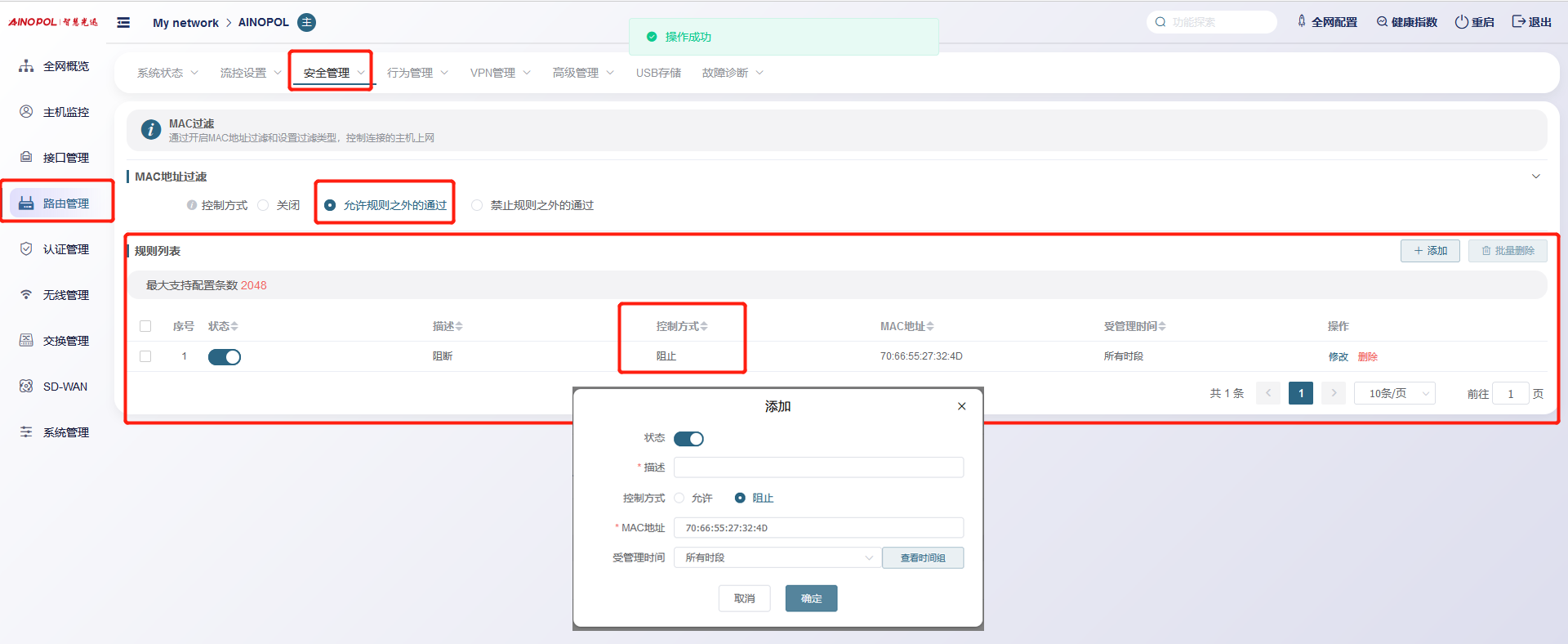Open the 行为管理 tab menu

tap(417, 73)
